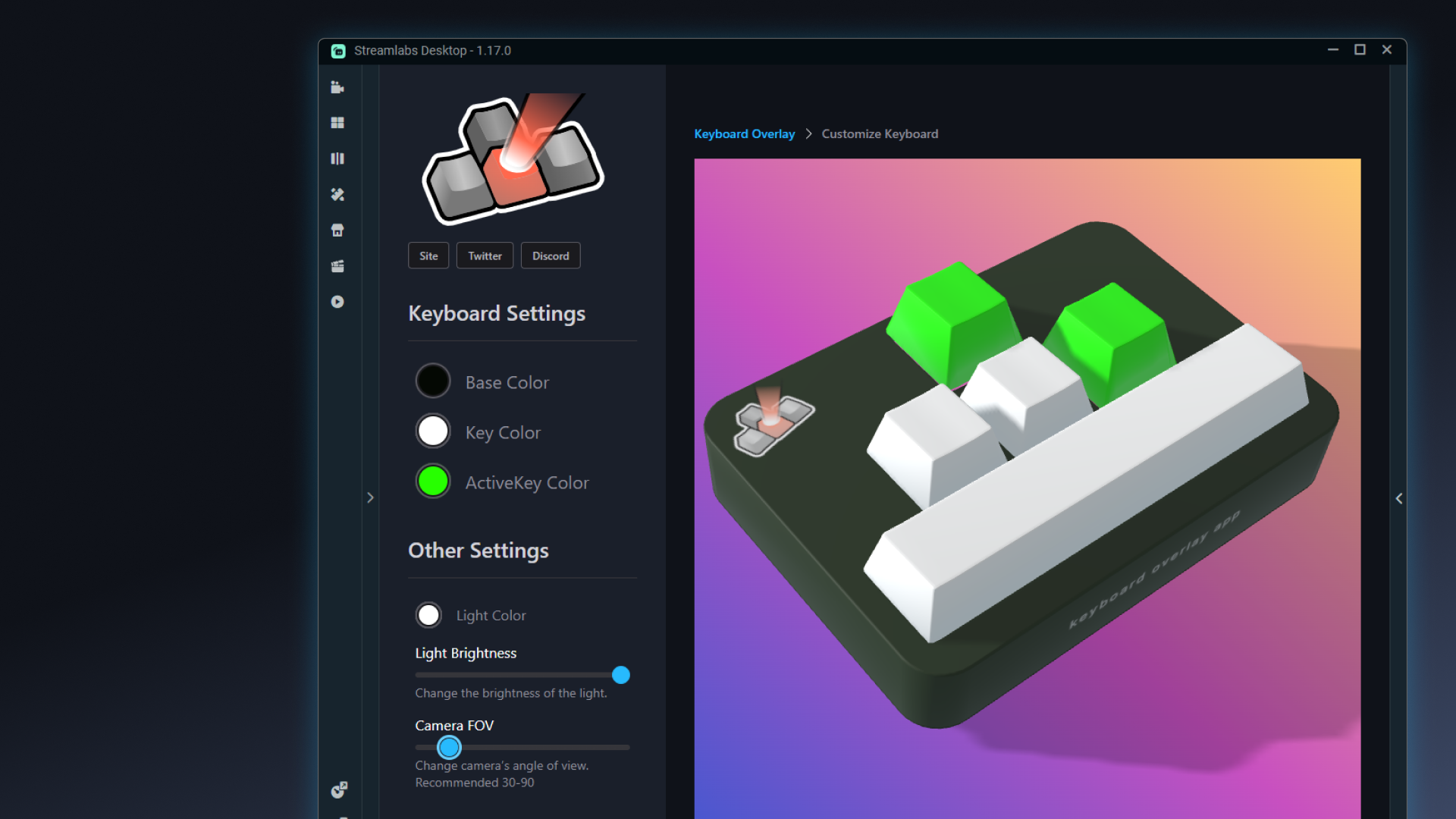Viewport: 1456px width, 819px height.
Task: Click the circular play icon in sidebar
Action: (337, 302)
